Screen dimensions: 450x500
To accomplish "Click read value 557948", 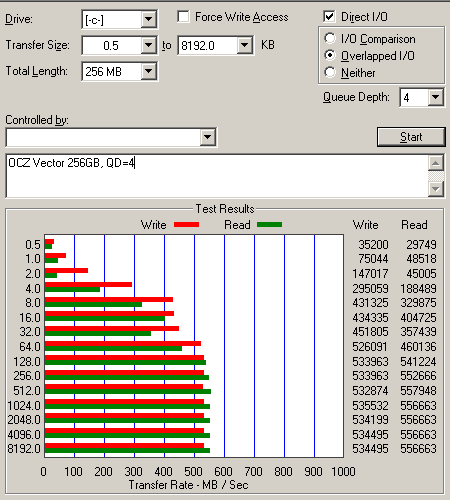I will (418, 390).
